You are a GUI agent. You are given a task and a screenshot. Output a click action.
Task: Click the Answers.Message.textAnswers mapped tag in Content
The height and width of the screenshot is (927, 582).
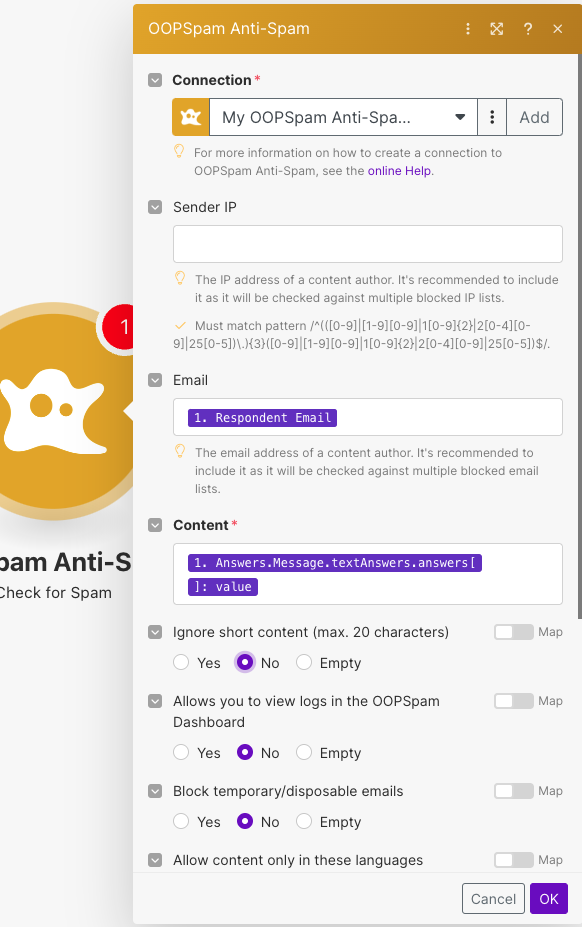point(335,575)
